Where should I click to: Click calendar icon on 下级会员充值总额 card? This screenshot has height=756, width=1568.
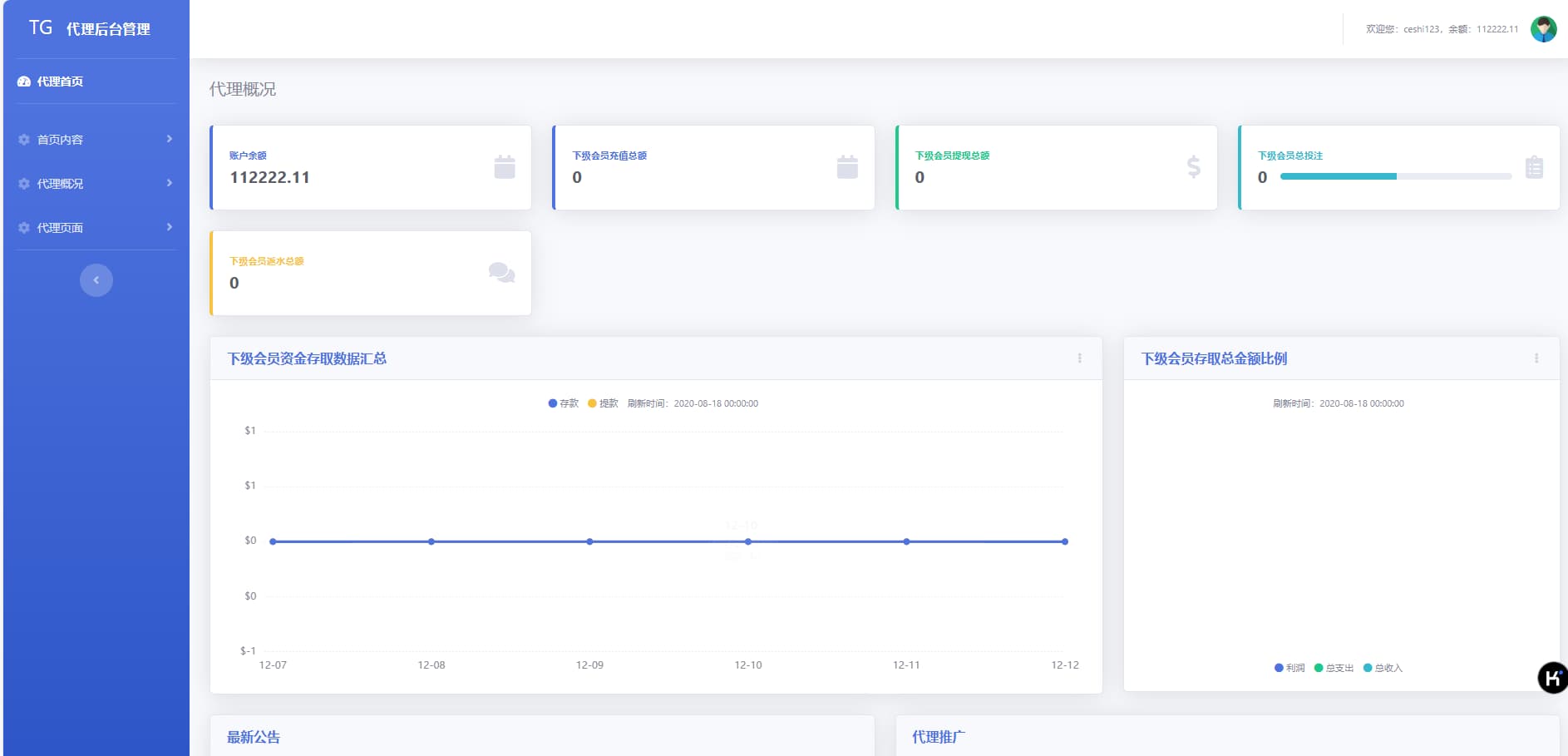(846, 167)
